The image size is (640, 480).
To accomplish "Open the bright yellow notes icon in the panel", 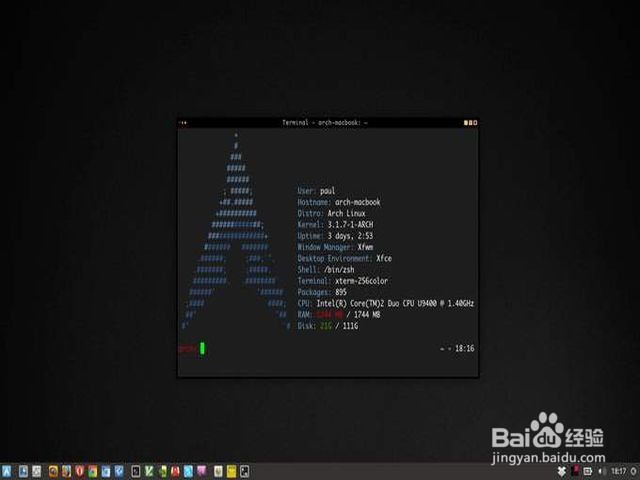I will (x=231, y=471).
